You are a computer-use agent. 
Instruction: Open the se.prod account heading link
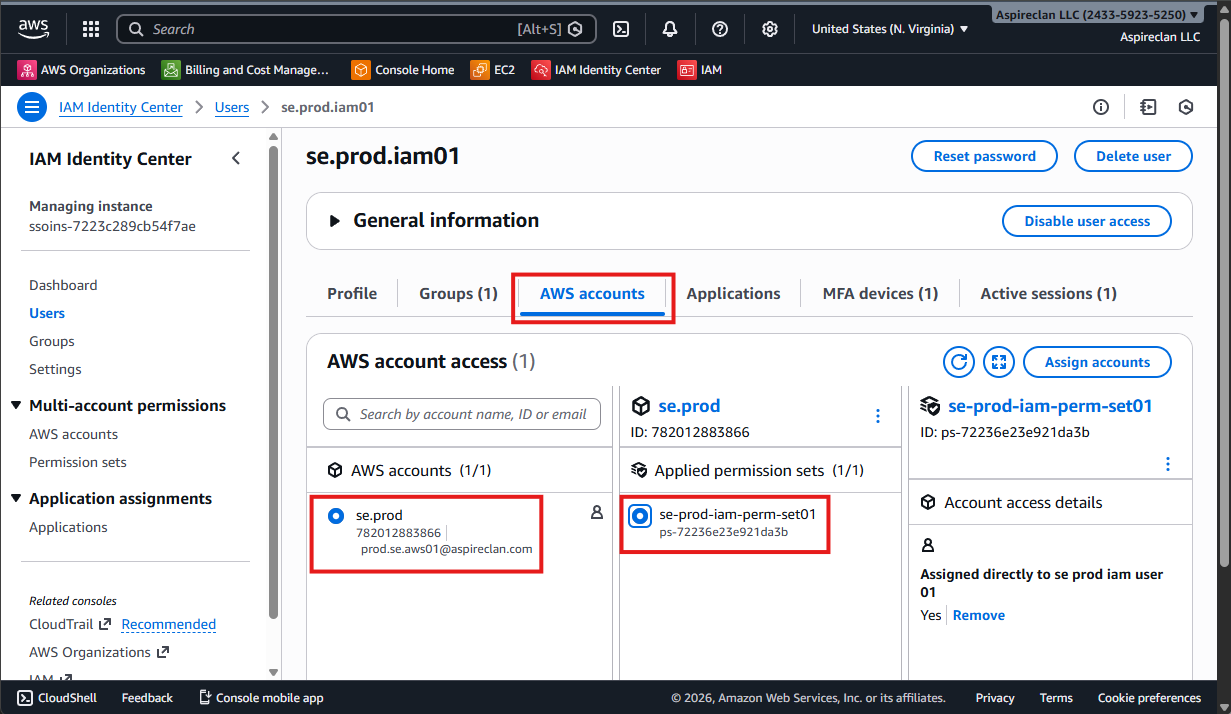pyautogui.click(x=689, y=406)
